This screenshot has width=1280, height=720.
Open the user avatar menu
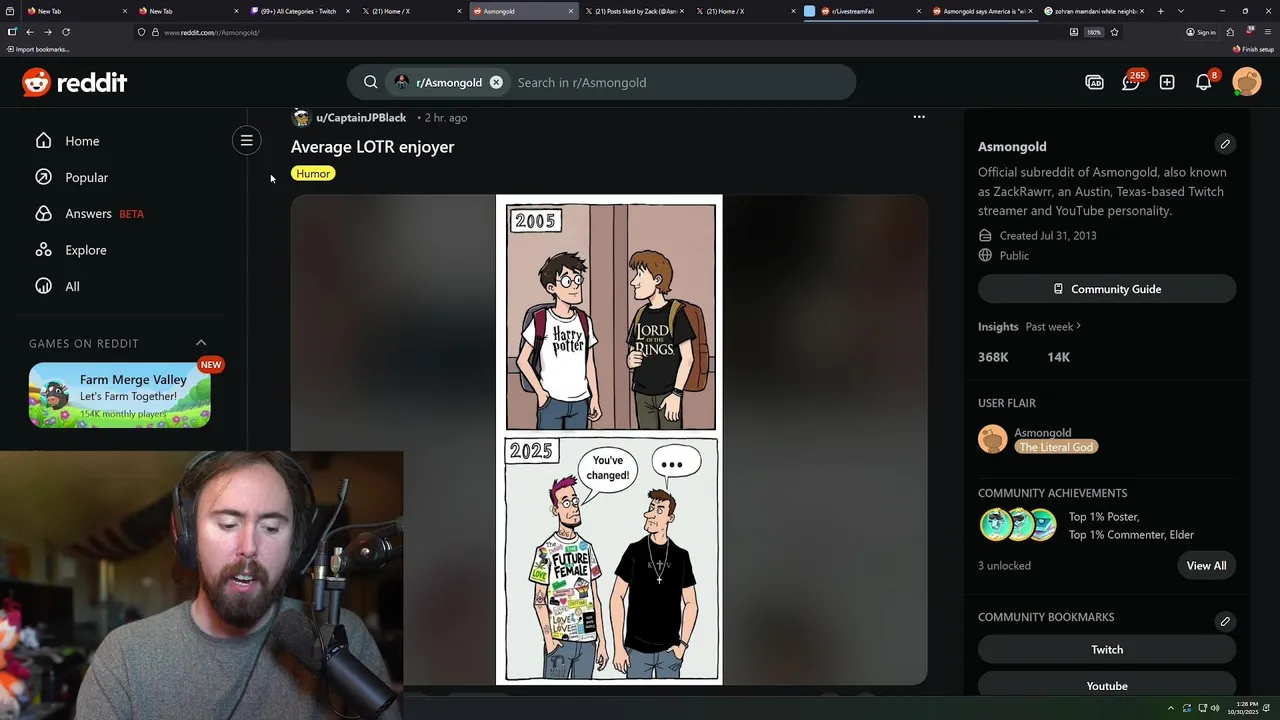[1247, 82]
